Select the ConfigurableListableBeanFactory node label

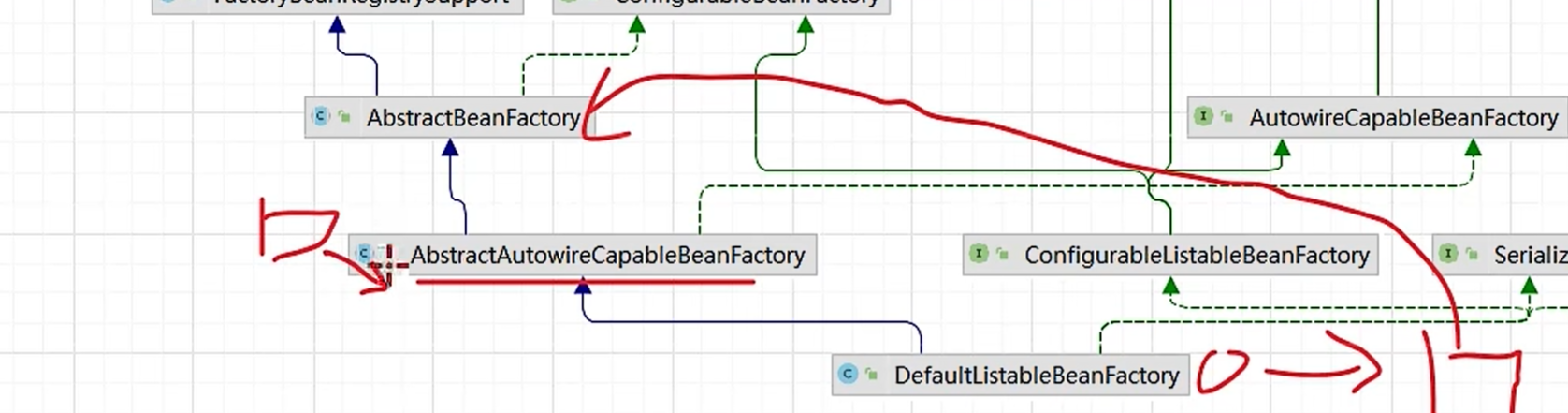pyautogui.click(x=1197, y=255)
